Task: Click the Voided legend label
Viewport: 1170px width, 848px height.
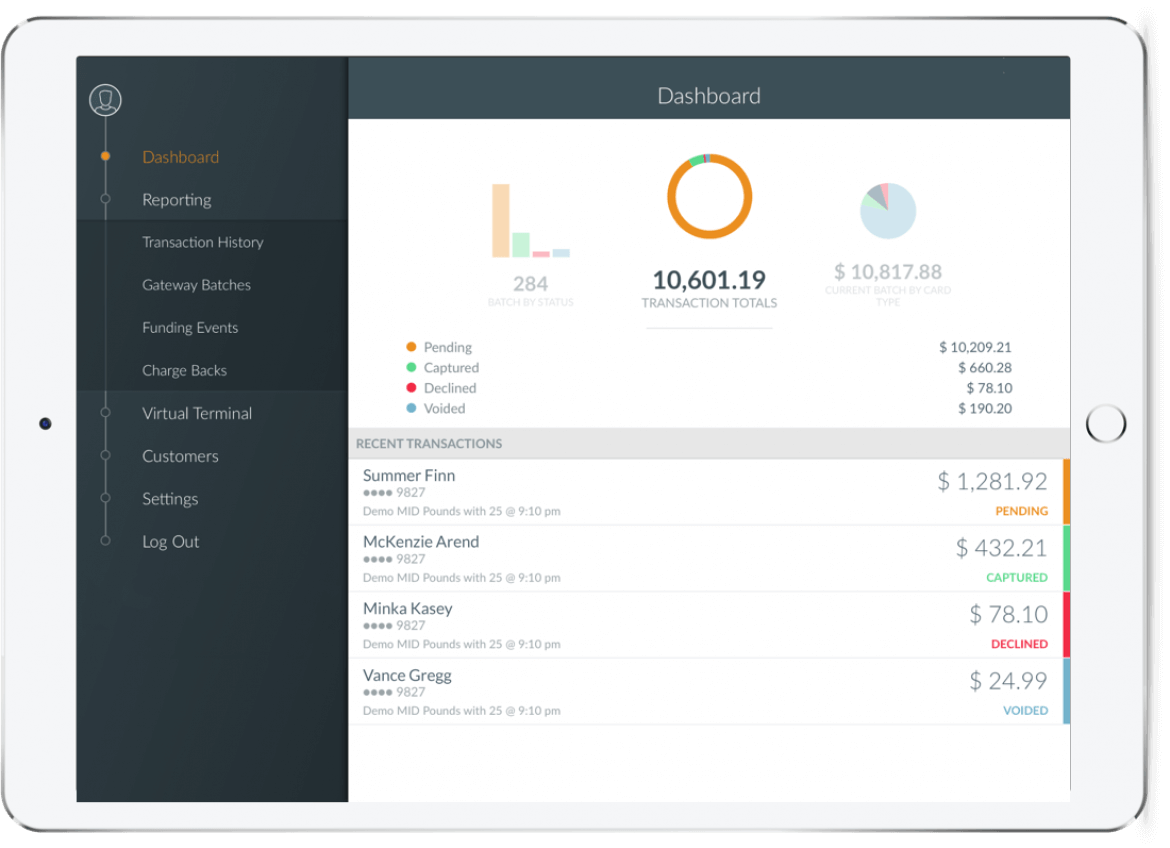Action: coord(445,408)
